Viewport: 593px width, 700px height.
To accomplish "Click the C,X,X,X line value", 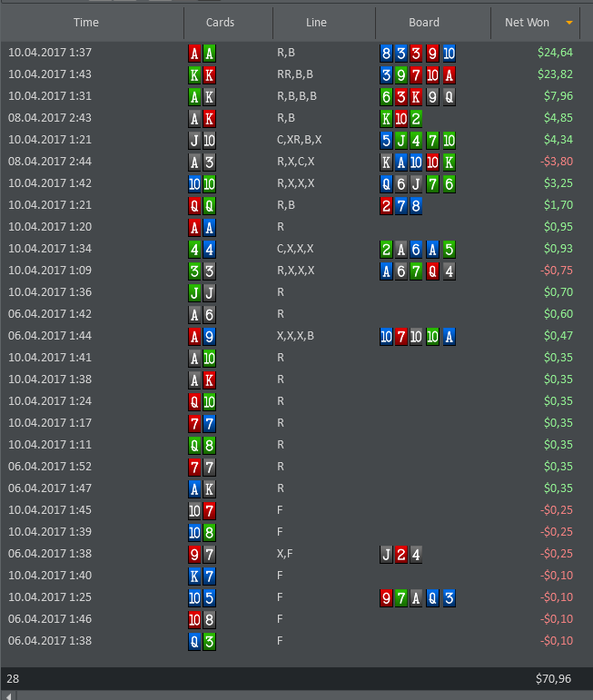I will click(295, 248).
